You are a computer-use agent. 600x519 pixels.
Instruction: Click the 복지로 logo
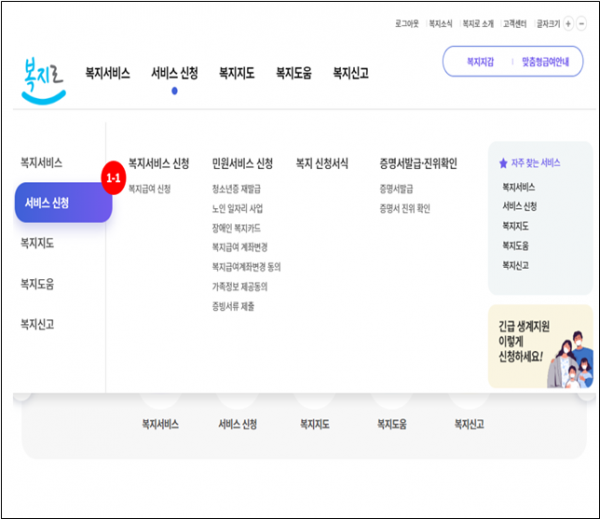point(43,78)
